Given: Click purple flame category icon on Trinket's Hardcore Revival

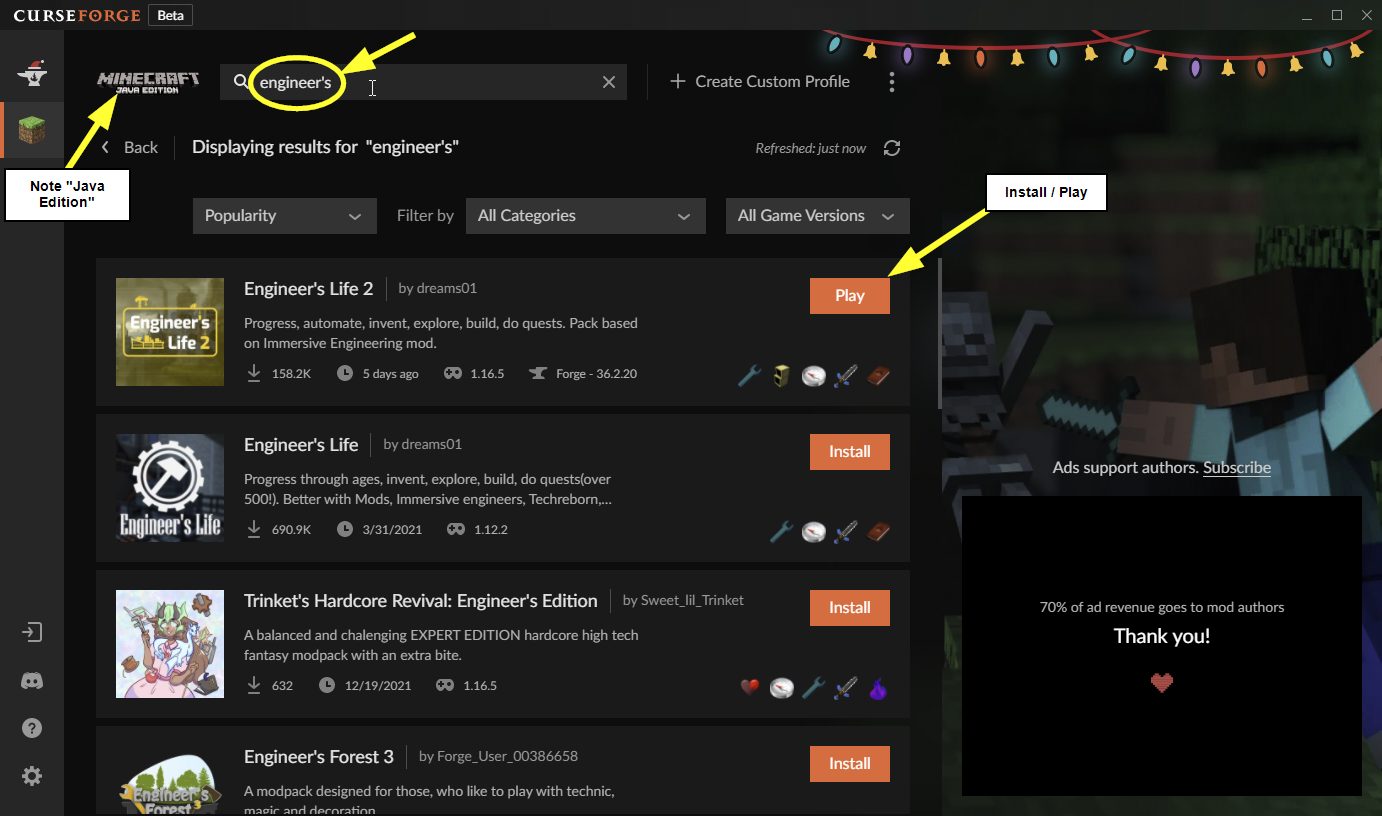Looking at the screenshot, I should click(877, 688).
